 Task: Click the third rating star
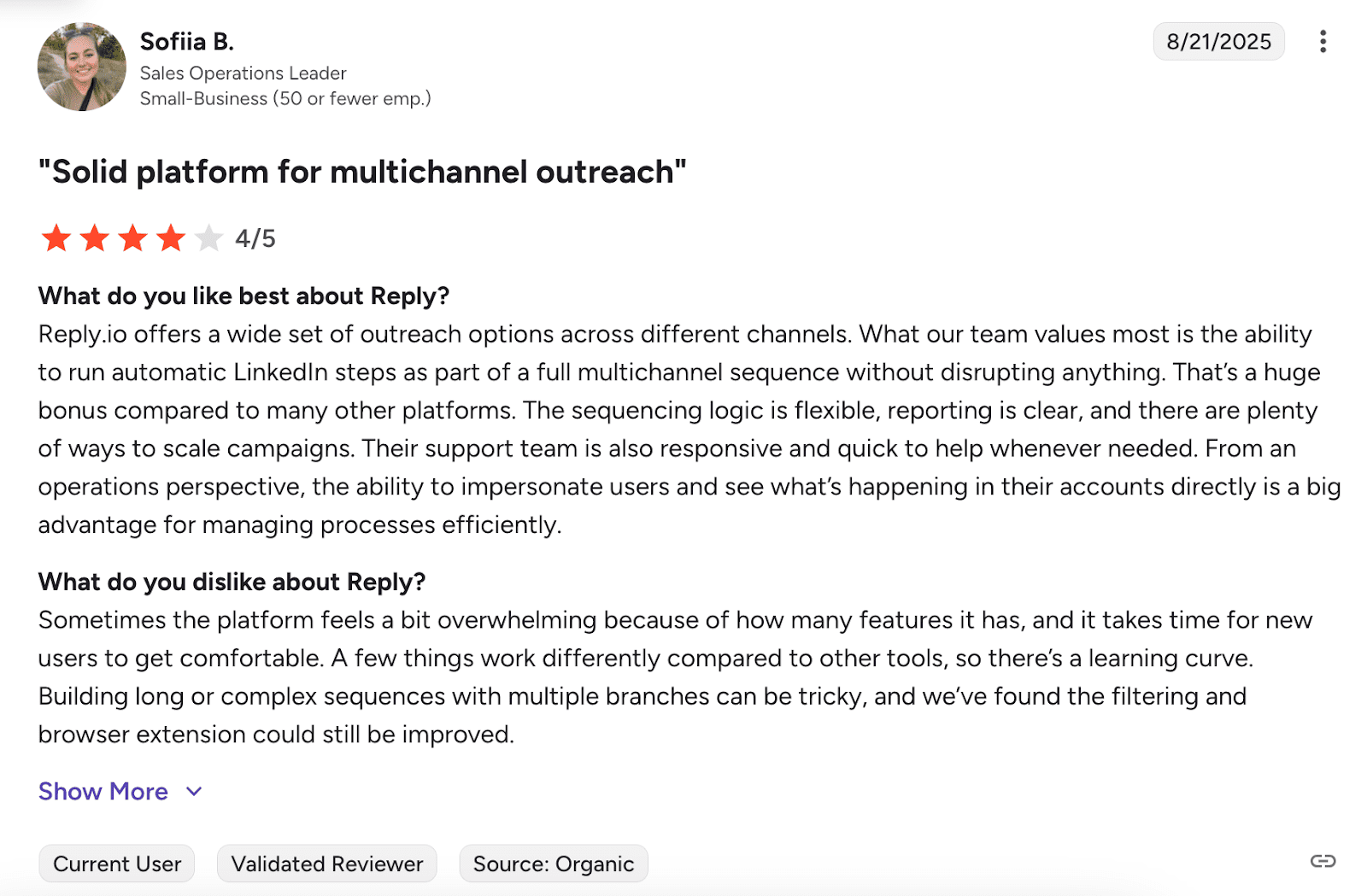pyautogui.click(x=133, y=238)
